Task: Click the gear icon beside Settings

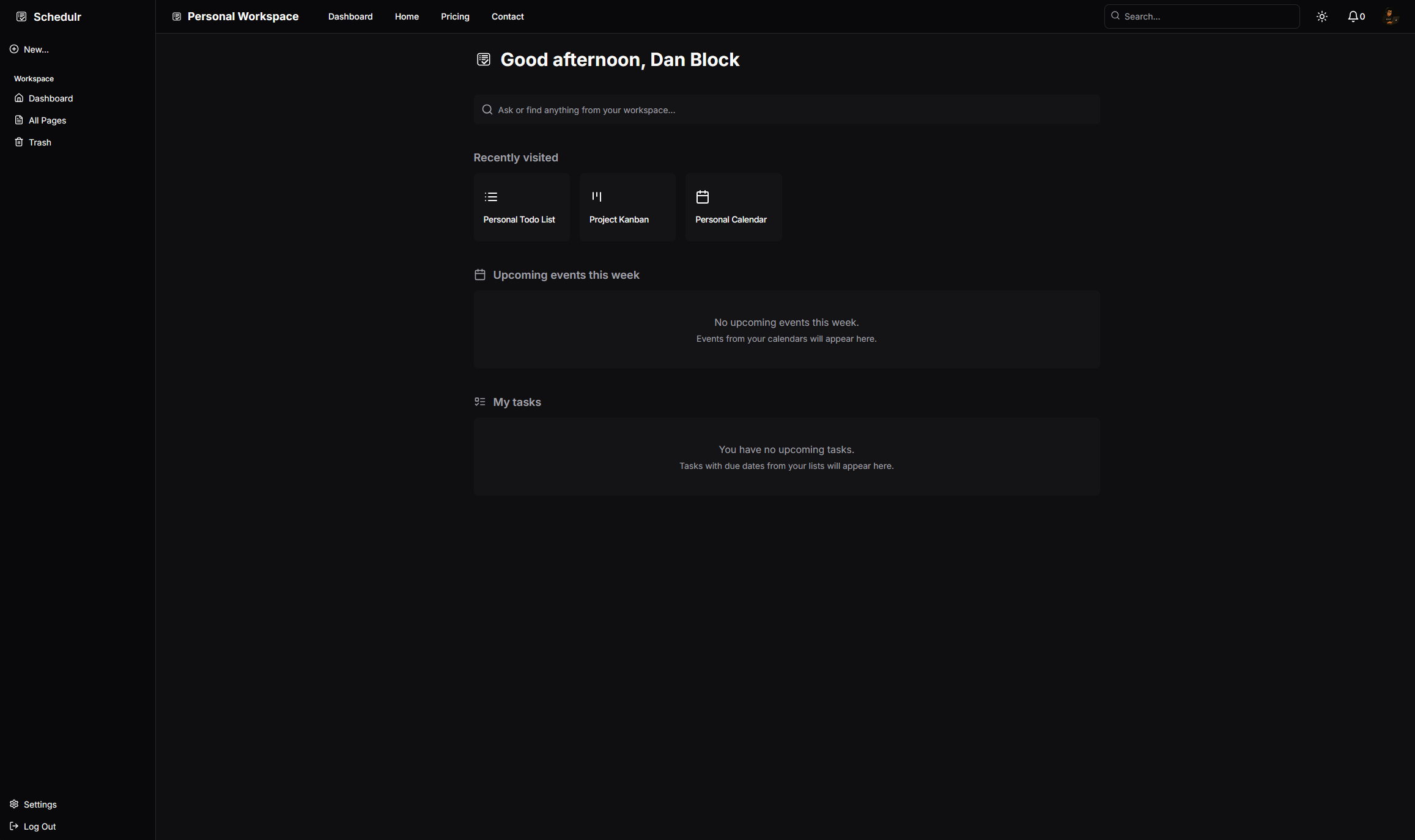Action: (14, 804)
